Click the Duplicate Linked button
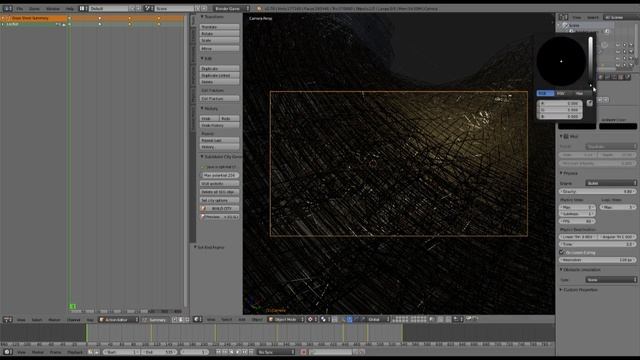The height and width of the screenshot is (360, 640). tap(220, 75)
